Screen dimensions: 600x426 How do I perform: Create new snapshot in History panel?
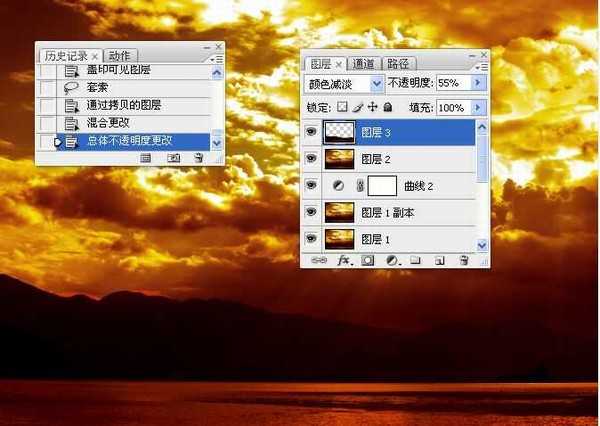[173, 158]
